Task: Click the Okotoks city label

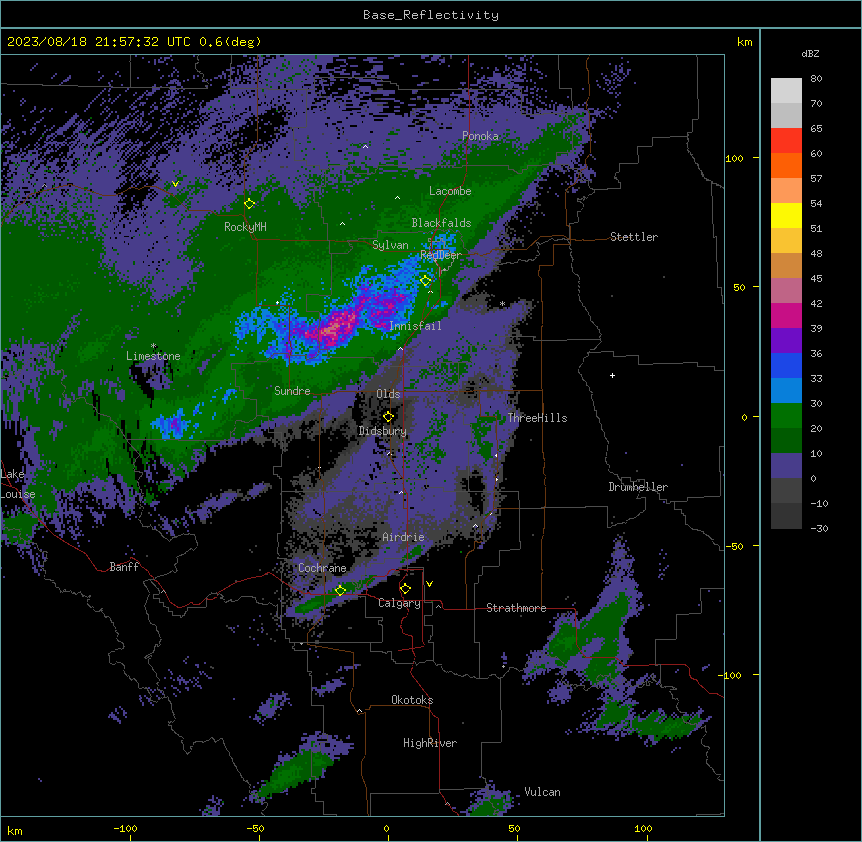Action: point(412,700)
